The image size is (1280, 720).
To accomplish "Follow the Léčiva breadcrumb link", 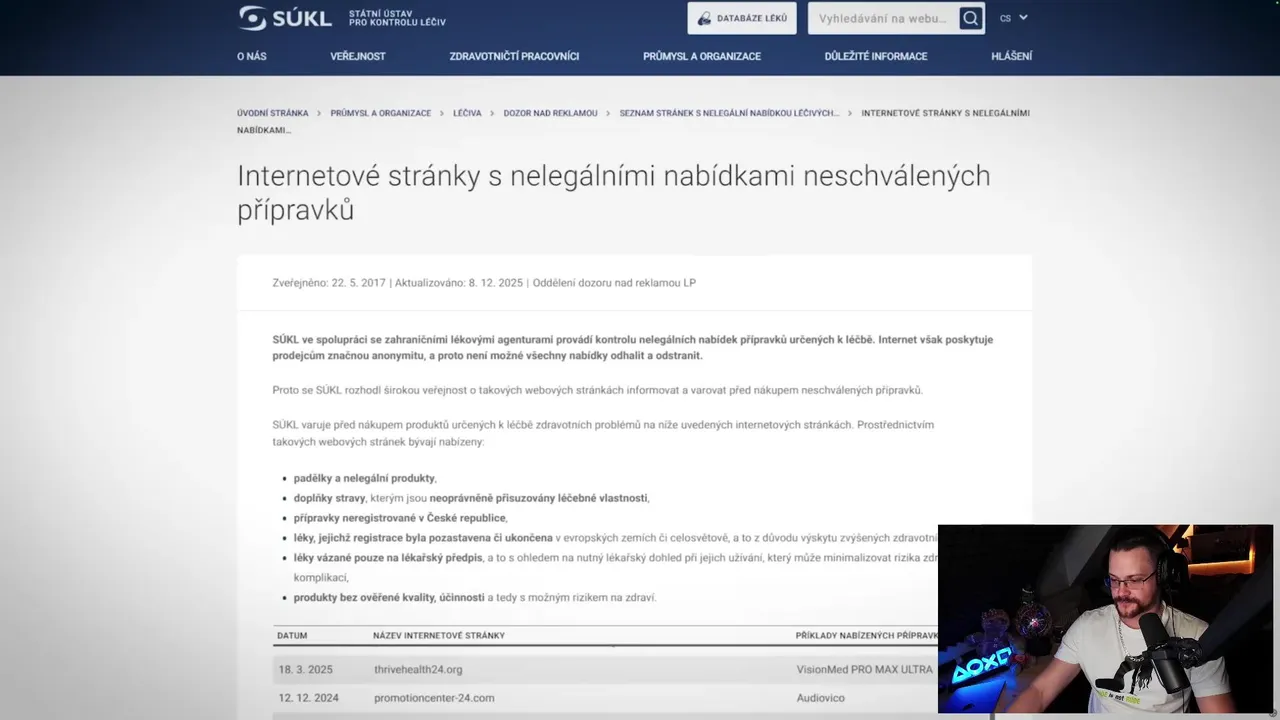I will pyautogui.click(x=467, y=113).
